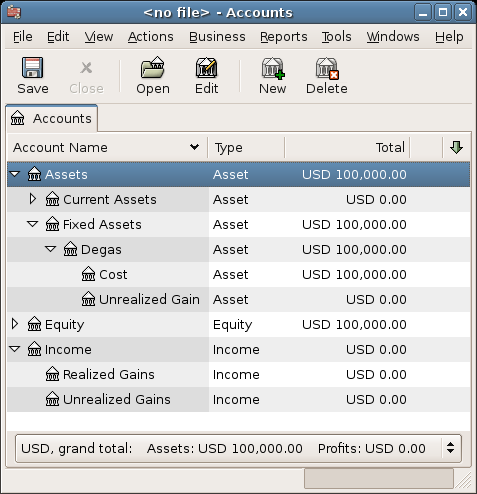This screenshot has height=494, width=477.
Task: Select the Cost account name
Action: pyautogui.click(x=113, y=275)
